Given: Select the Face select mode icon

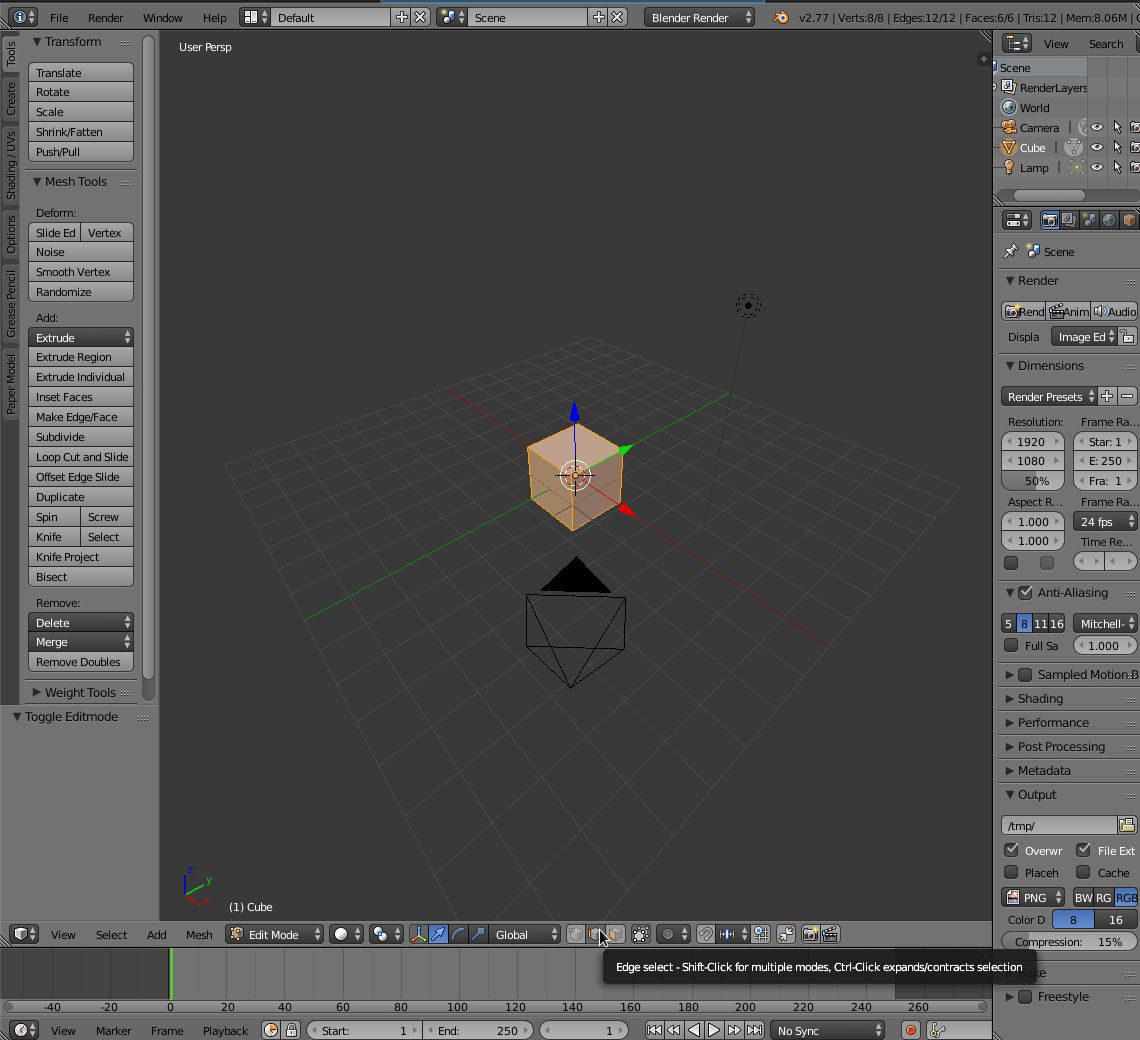Looking at the screenshot, I should 615,934.
